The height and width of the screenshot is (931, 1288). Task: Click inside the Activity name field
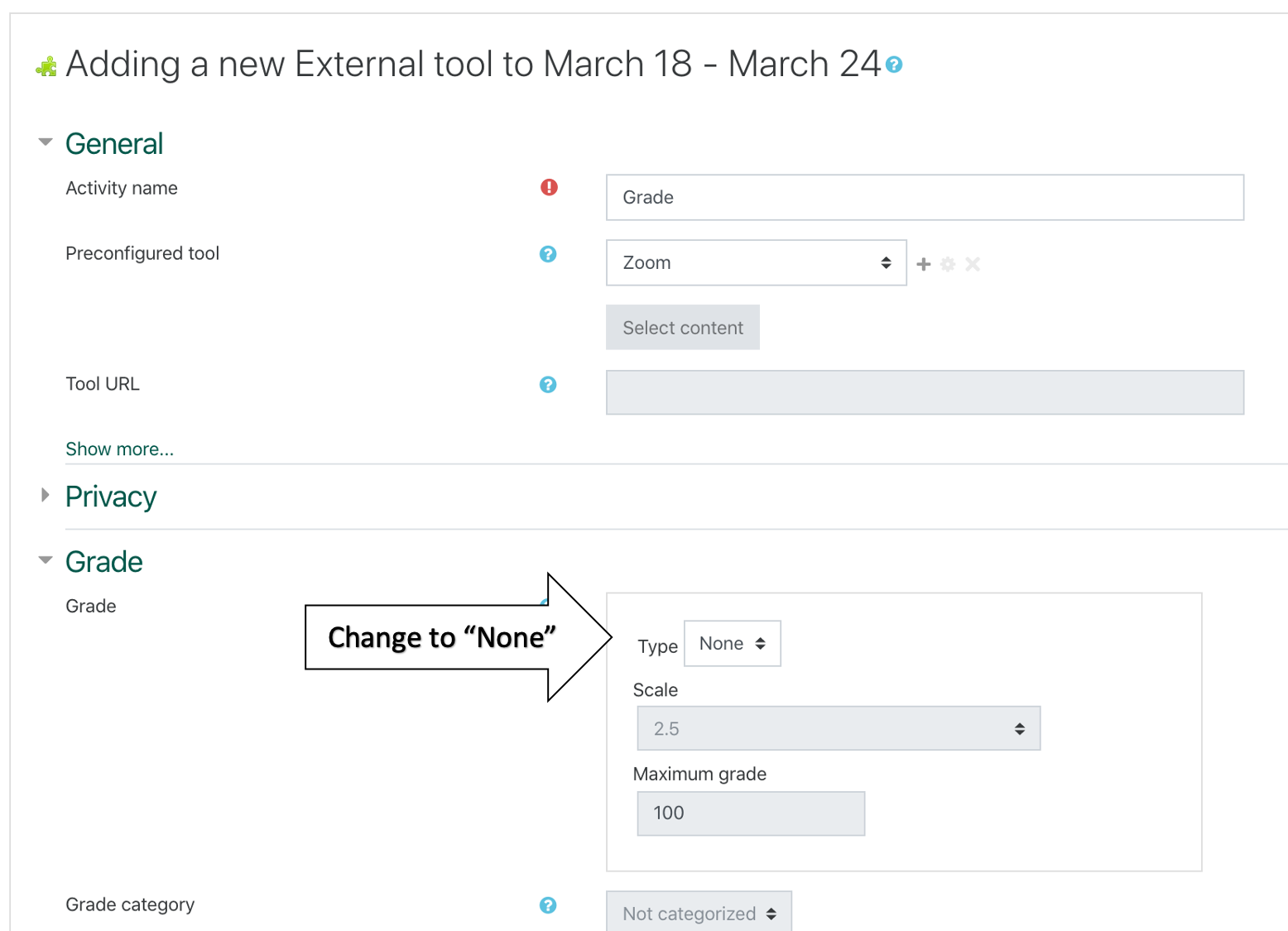coord(924,198)
